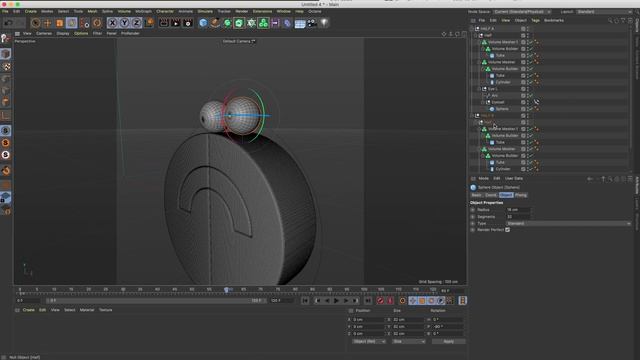Toggle Y axis lock

click(x=124, y=23)
